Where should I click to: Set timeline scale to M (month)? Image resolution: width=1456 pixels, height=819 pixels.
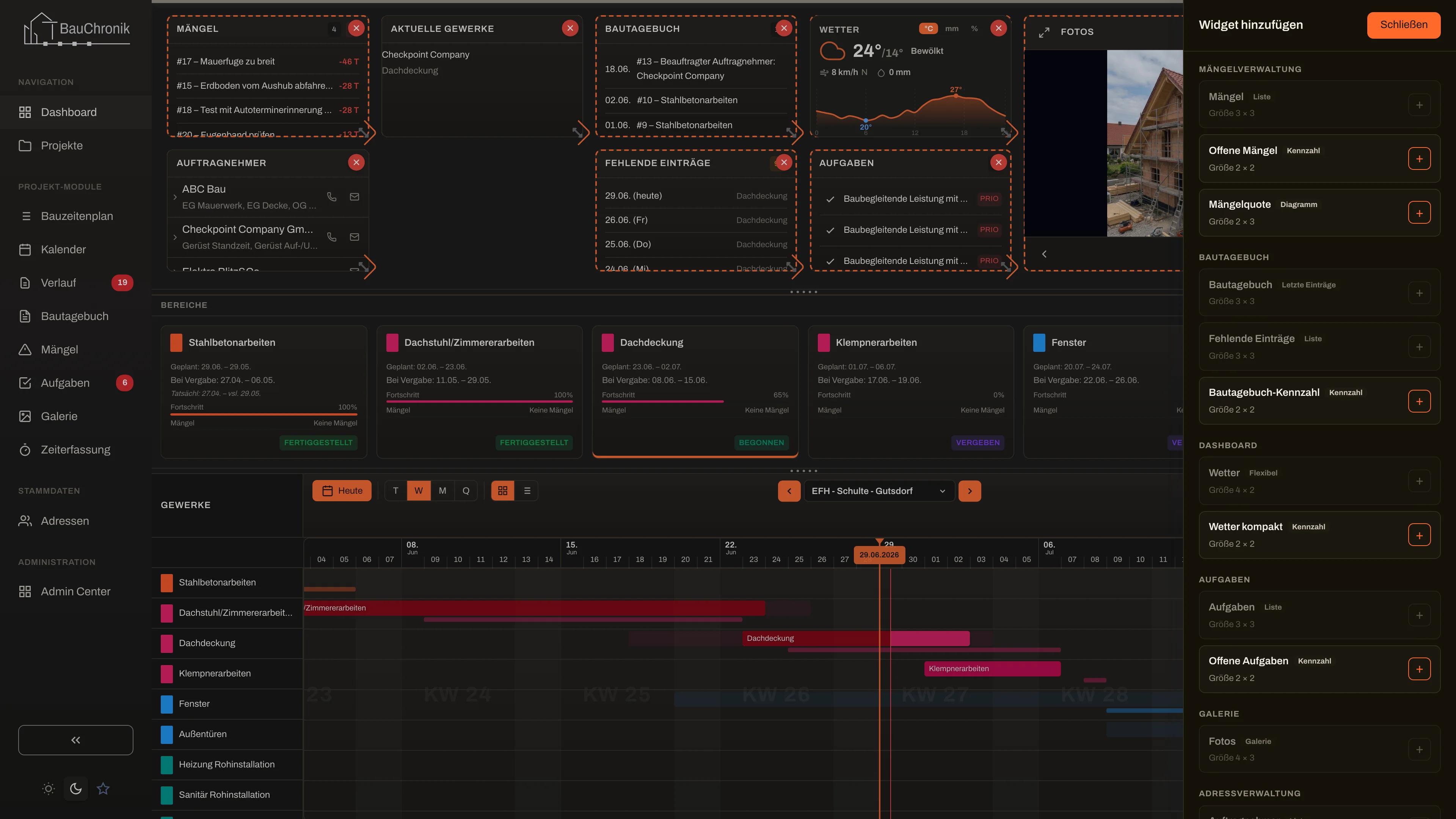(x=442, y=491)
